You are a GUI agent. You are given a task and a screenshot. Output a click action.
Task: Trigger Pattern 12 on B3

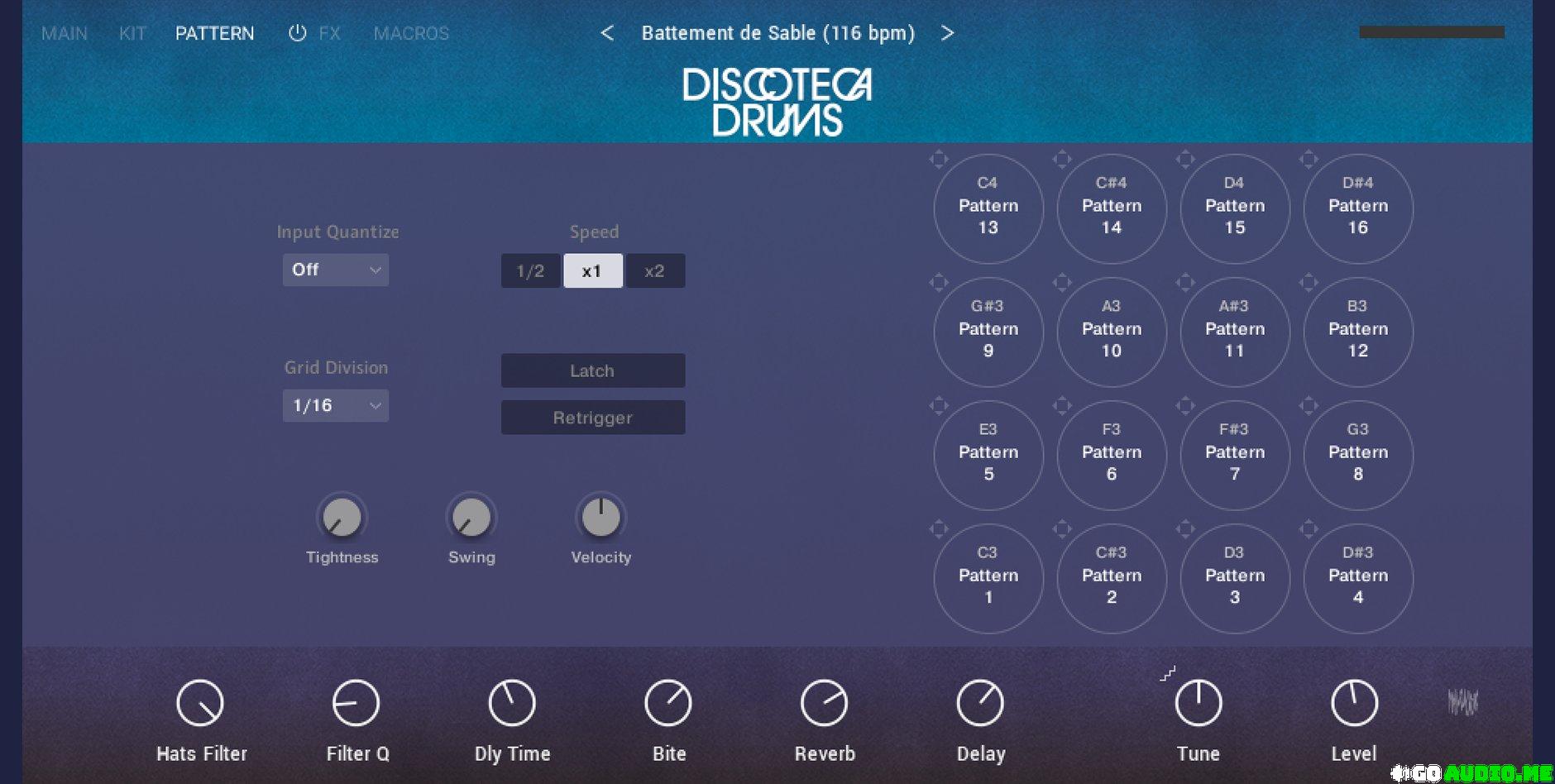point(1358,332)
